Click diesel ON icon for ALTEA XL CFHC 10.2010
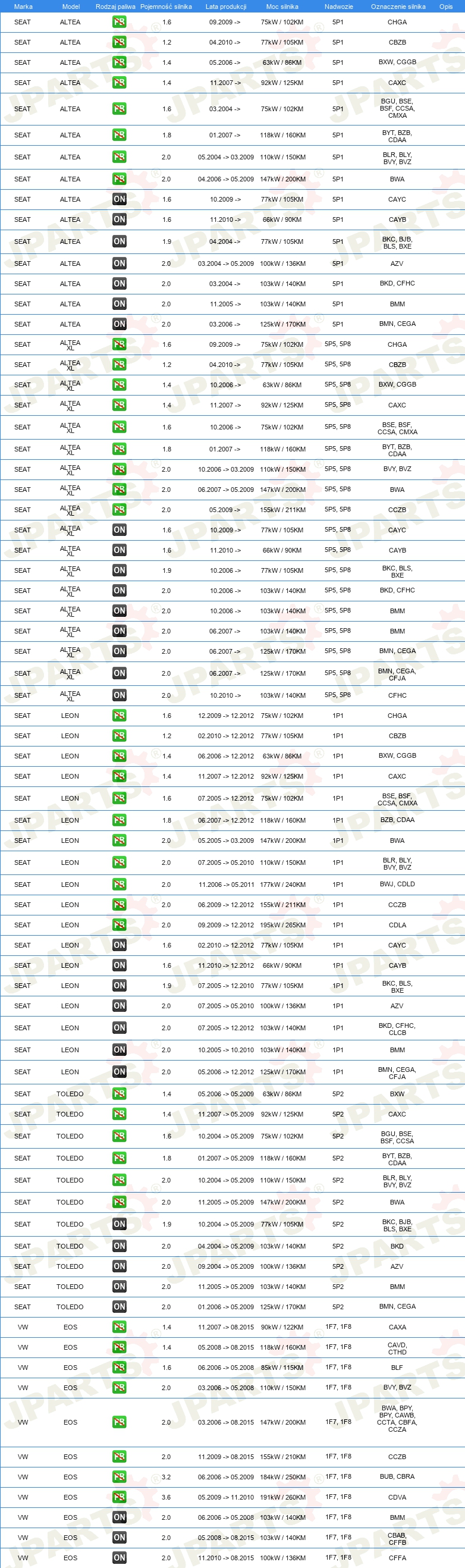The width and height of the screenshot is (465, 1568). tap(120, 695)
